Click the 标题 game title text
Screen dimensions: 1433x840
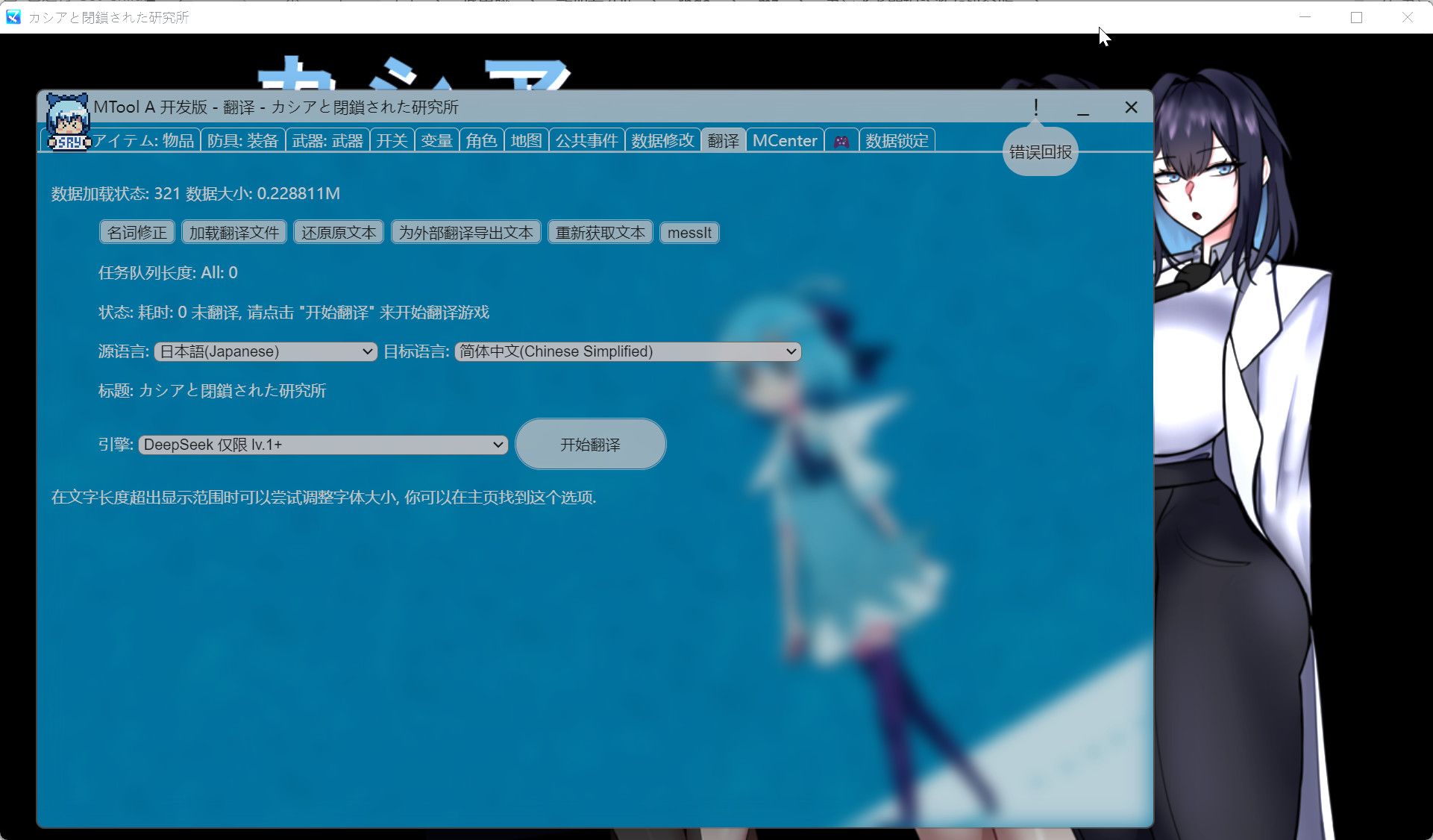click(x=212, y=391)
